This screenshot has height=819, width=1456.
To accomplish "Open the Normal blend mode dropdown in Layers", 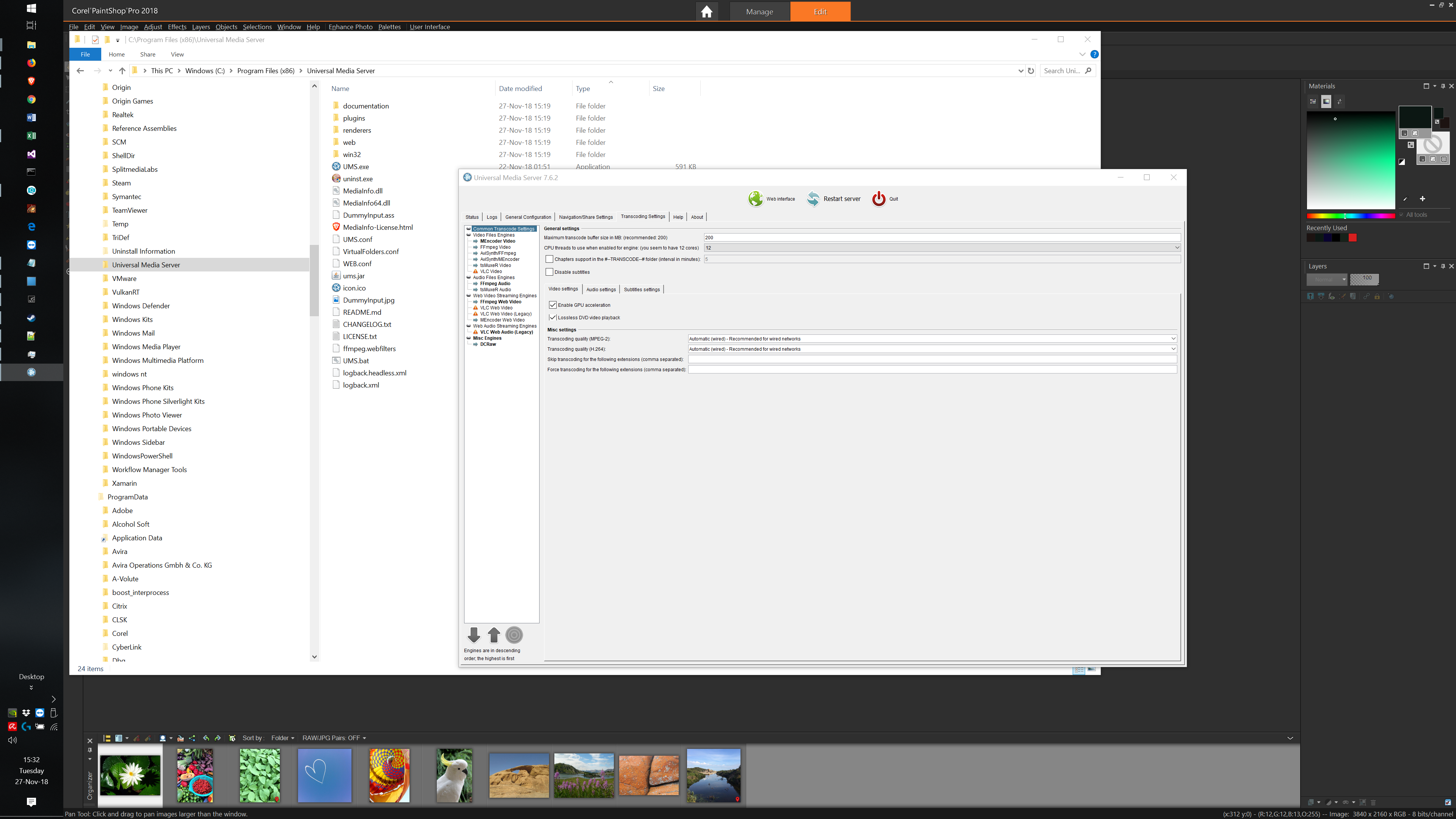I will tap(1327, 279).
